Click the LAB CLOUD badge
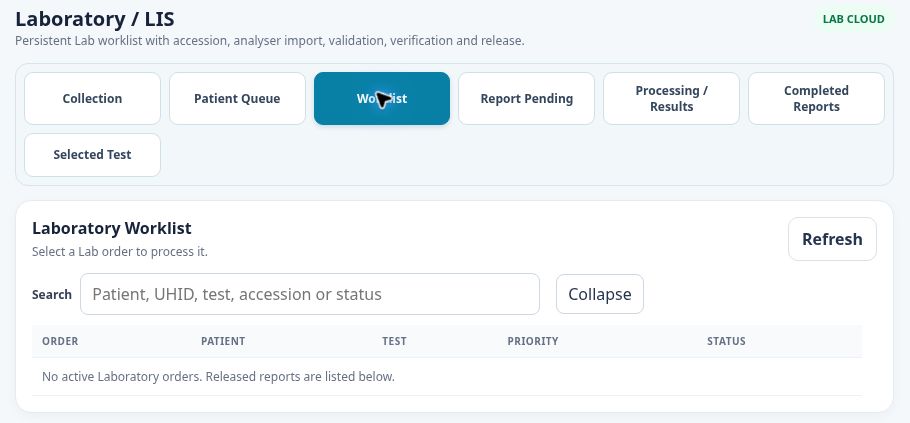Viewport: 910px width, 423px height. [x=853, y=19]
